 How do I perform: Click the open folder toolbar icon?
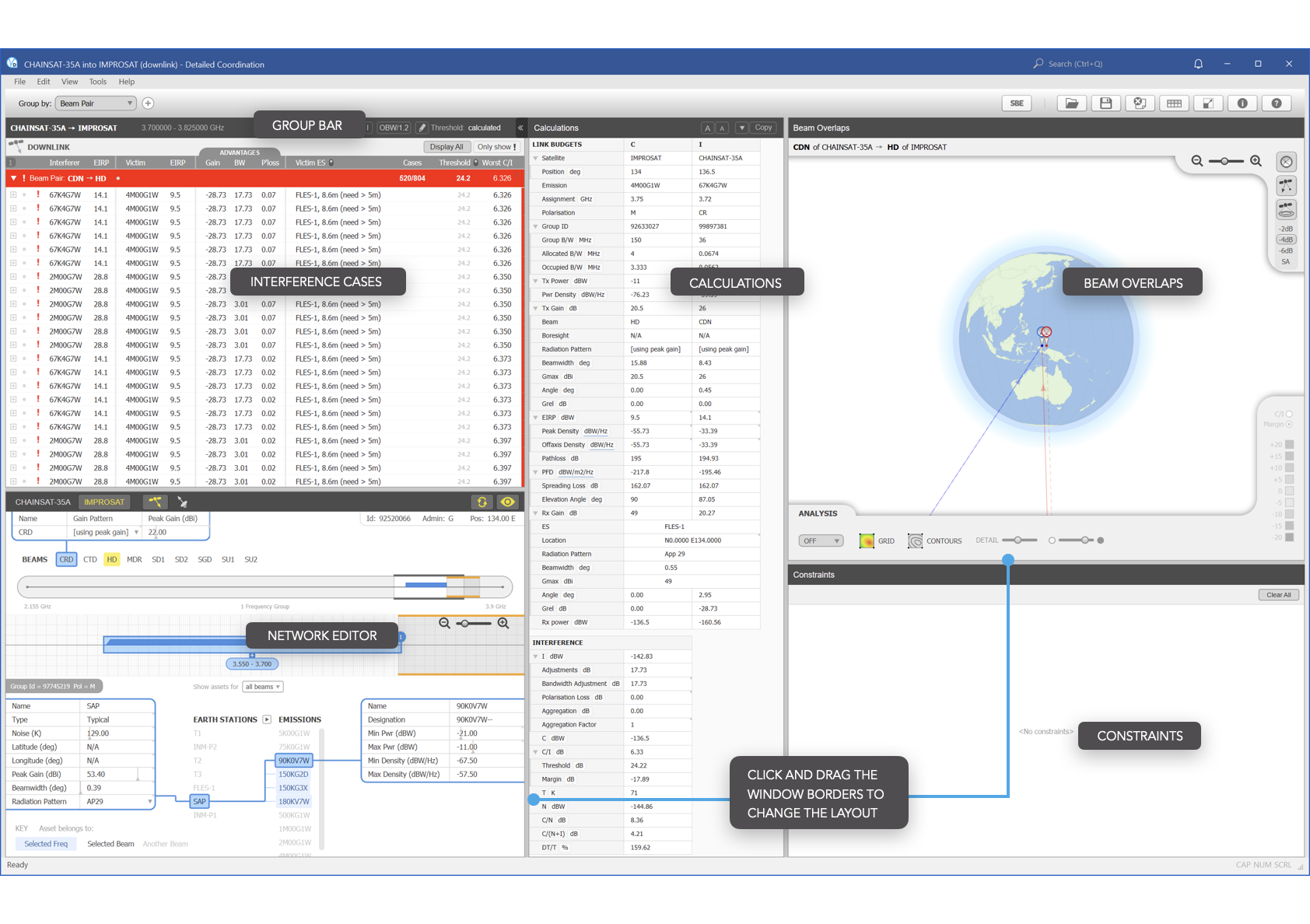click(x=1072, y=103)
